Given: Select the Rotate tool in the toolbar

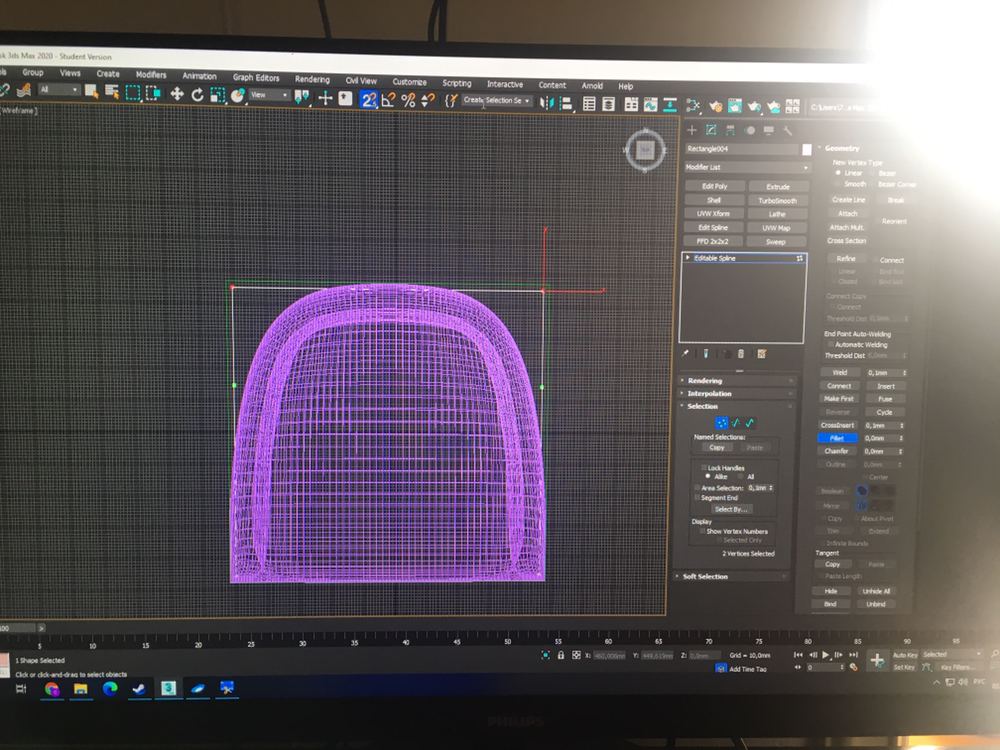Looking at the screenshot, I should 198,95.
